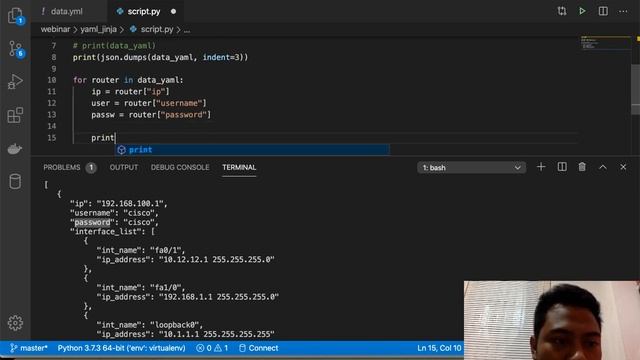Open changes compare icon in editor toolbar

pos(562,11)
